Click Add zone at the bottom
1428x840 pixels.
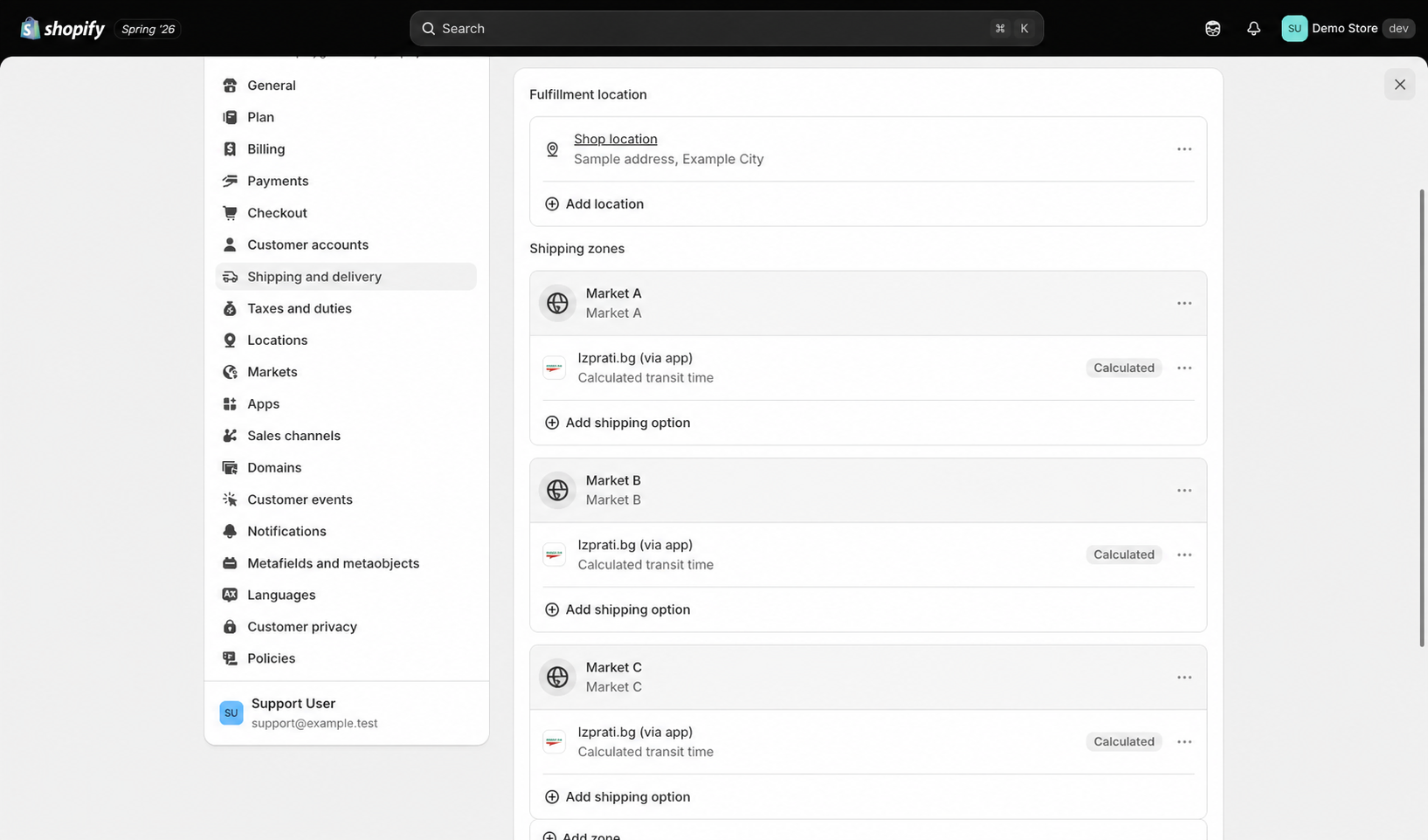pyautogui.click(x=582, y=836)
